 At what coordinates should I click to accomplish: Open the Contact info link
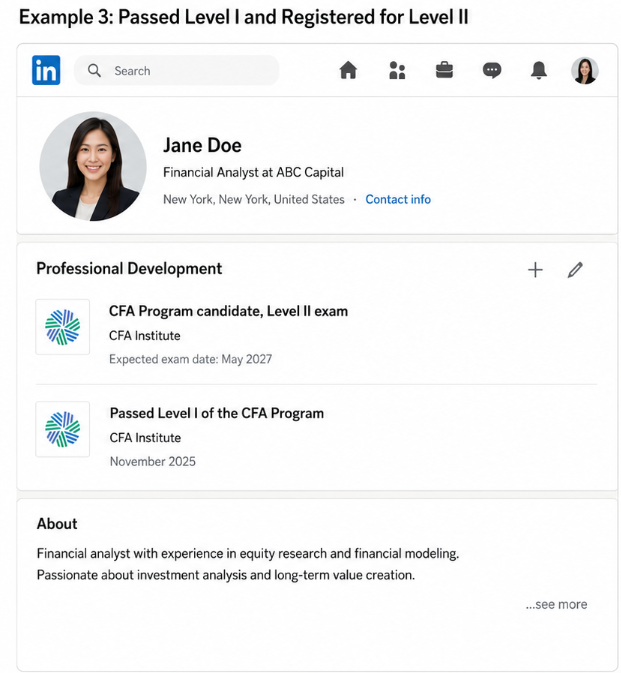[x=398, y=200]
